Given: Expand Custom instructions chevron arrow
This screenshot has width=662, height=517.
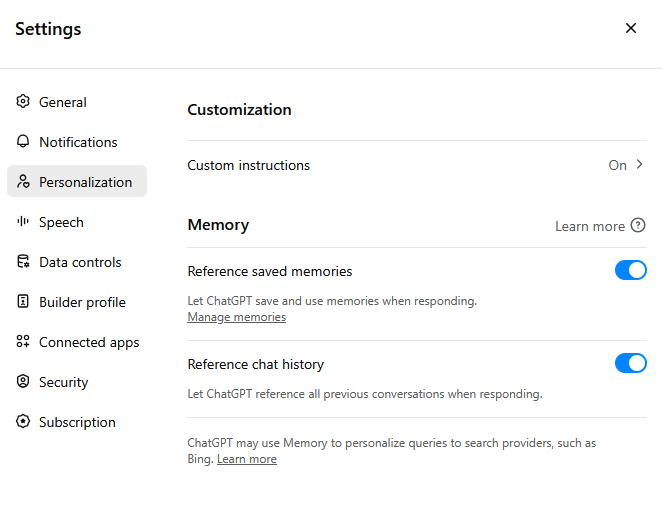Looking at the screenshot, I should pyautogui.click(x=640, y=164).
